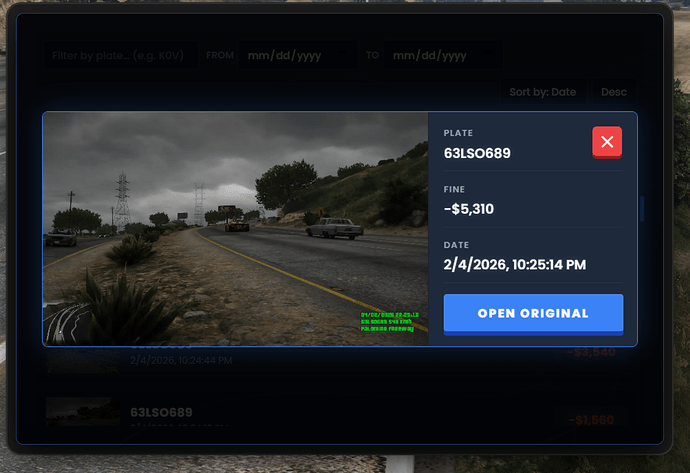Click thumbnail of the -$1,560 fine entry
Image resolution: width=690 pixels, height=473 pixels.
pyautogui.click(x=83, y=411)
